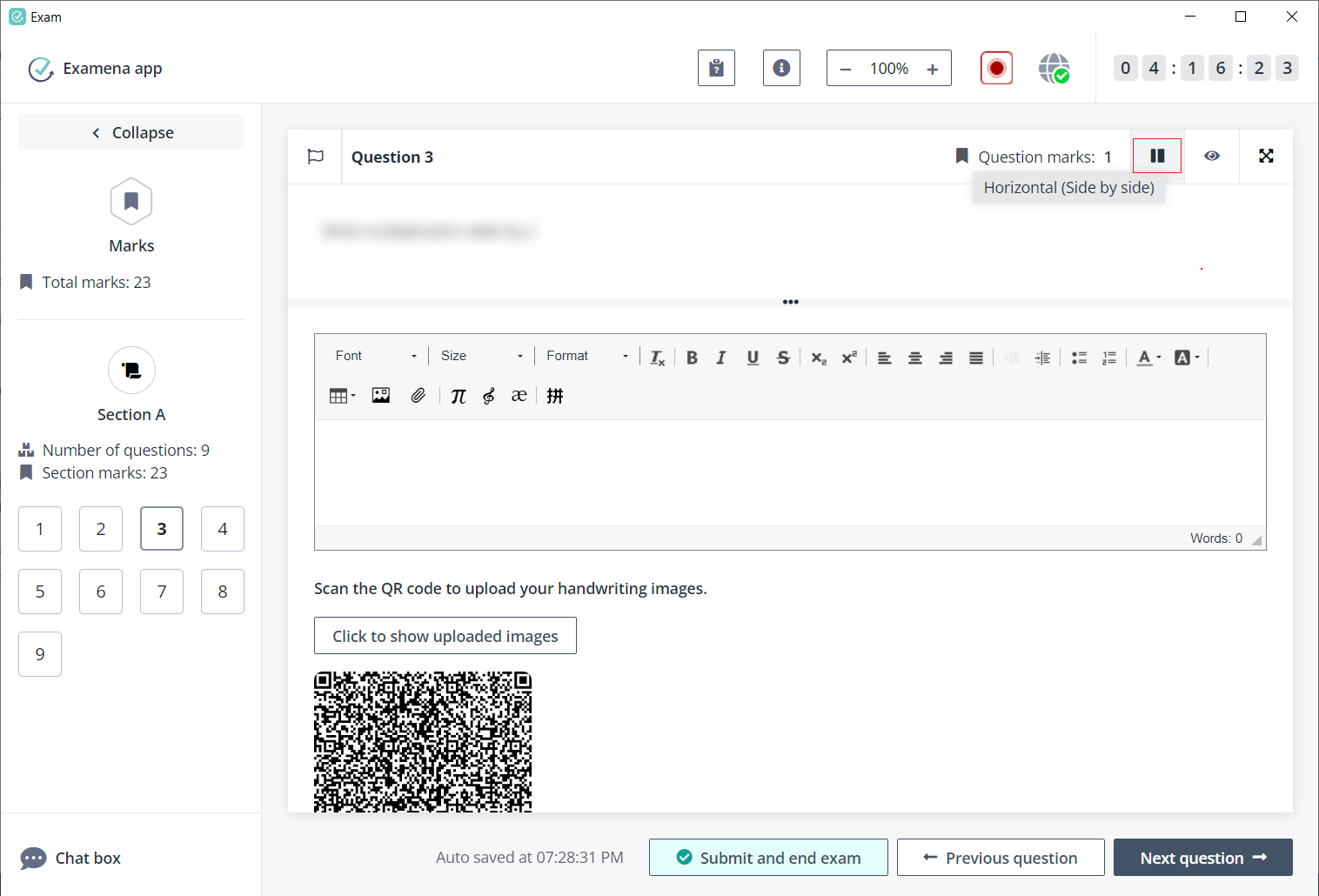Screen dimensions: 1319x896
Task: Toggle subscript formatting
Action: [x=819, y=358]
